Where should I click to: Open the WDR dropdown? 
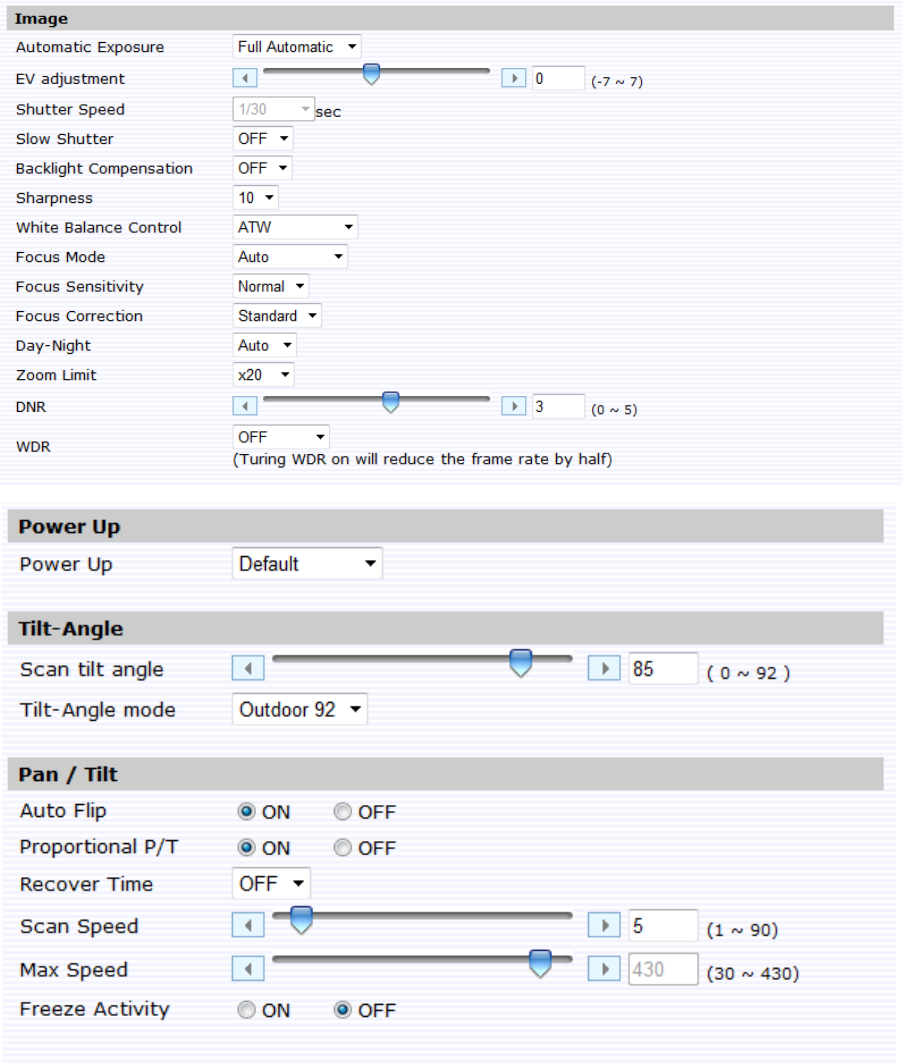pos(281,437)
